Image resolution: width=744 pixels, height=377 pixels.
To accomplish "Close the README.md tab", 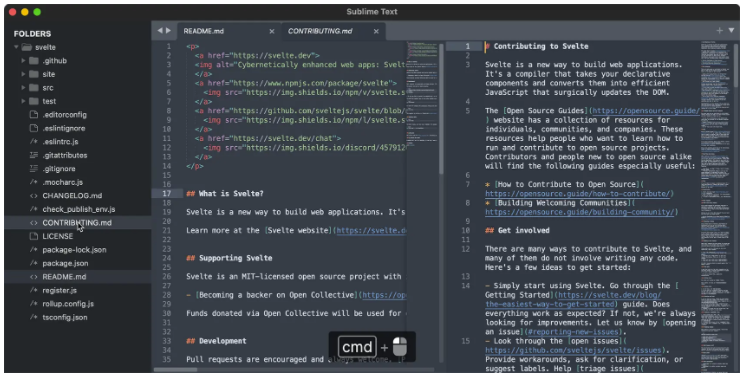I will pos(272,31).
